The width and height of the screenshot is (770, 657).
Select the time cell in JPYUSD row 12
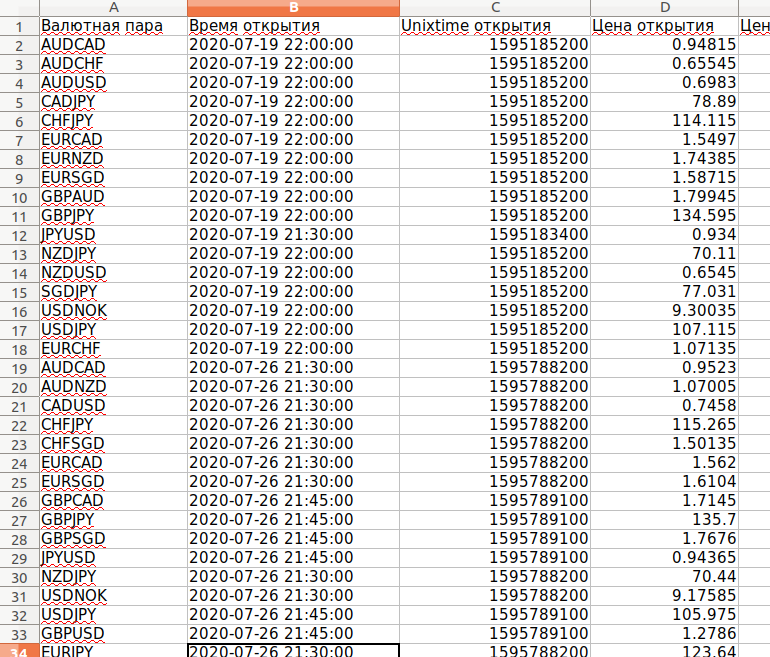pyautogui.click(x=294, y=235)
